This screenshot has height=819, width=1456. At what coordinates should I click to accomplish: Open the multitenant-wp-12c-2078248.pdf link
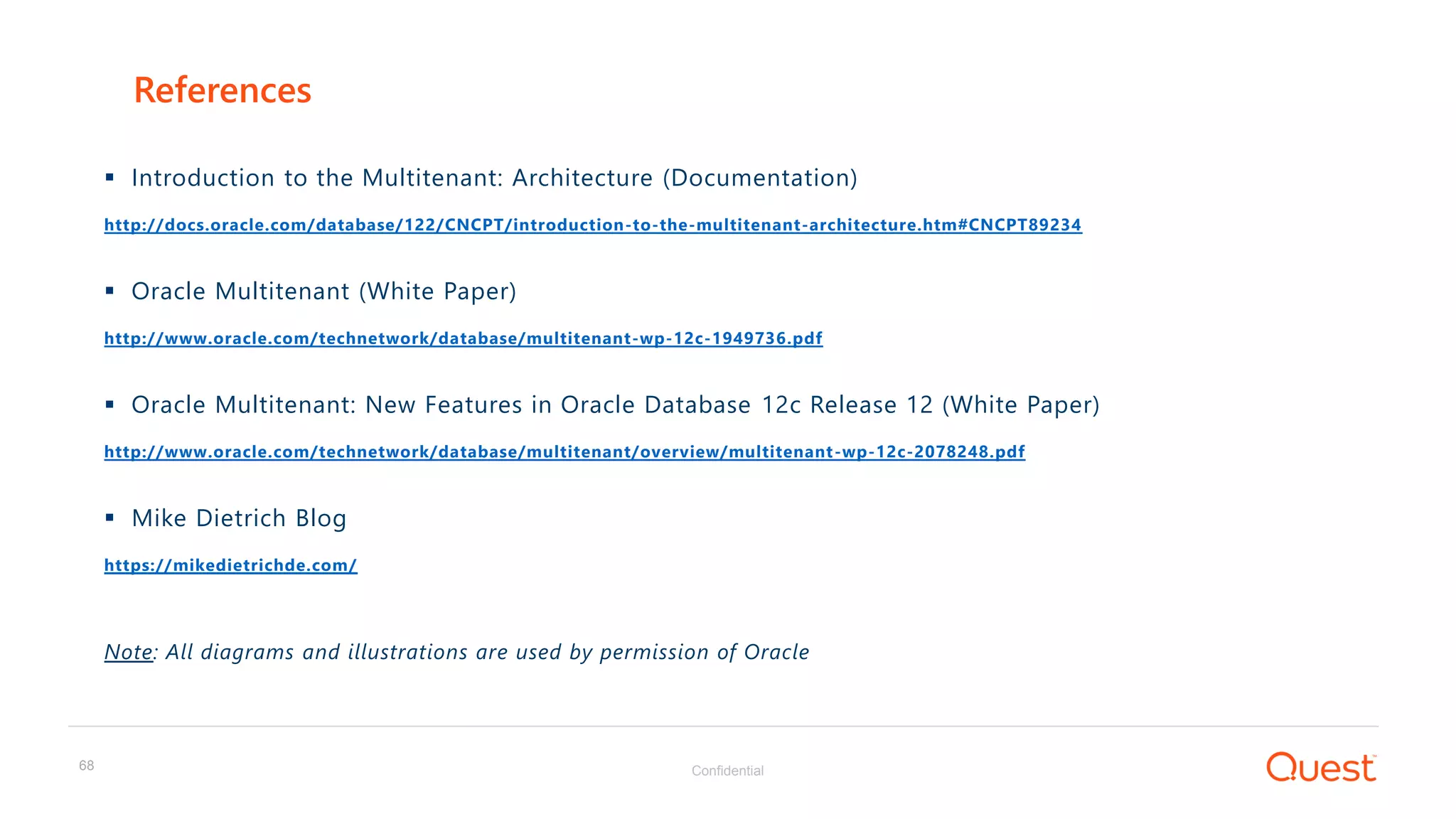[x=564, y=452]
